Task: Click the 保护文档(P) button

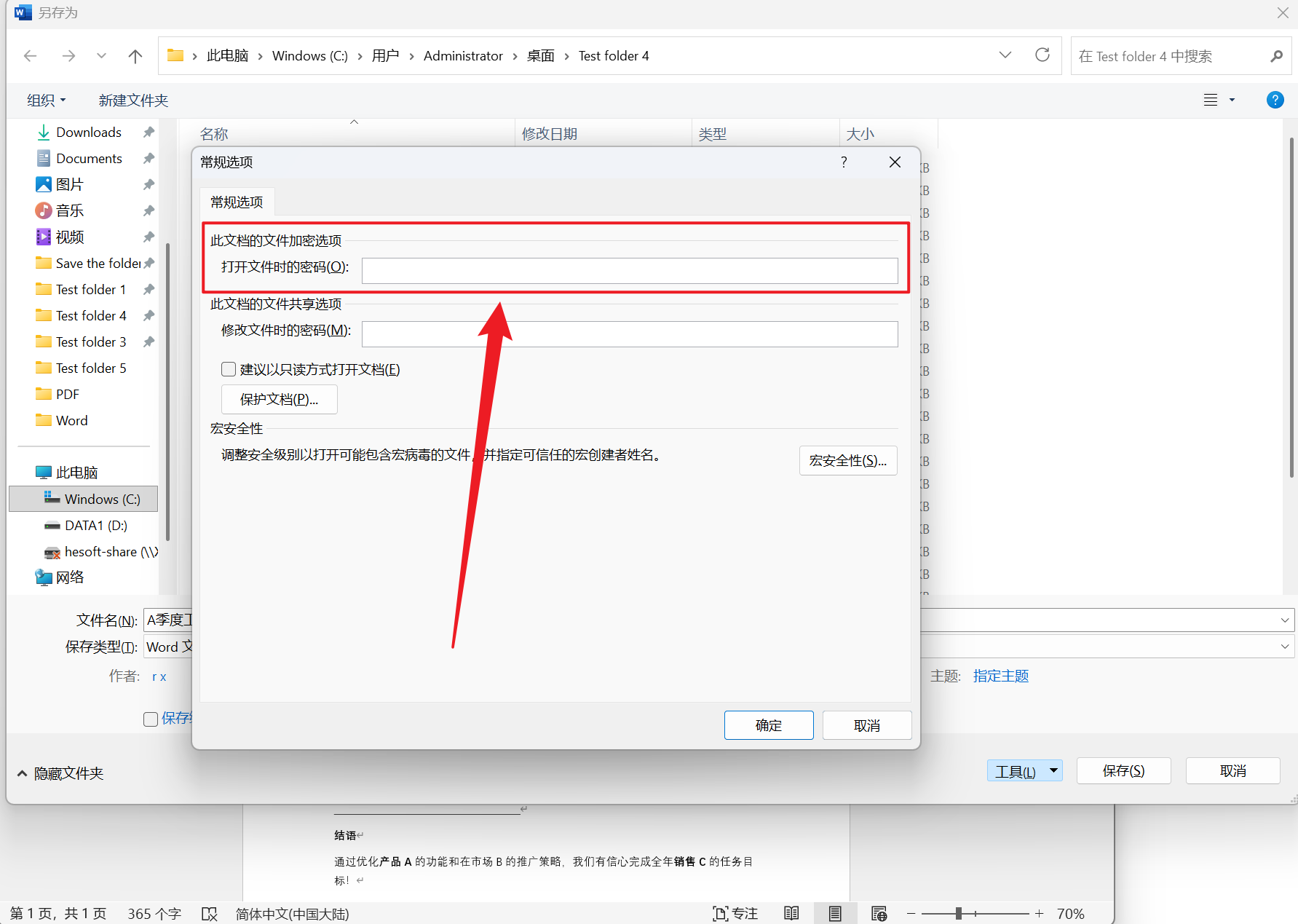Action: (279, 399)
